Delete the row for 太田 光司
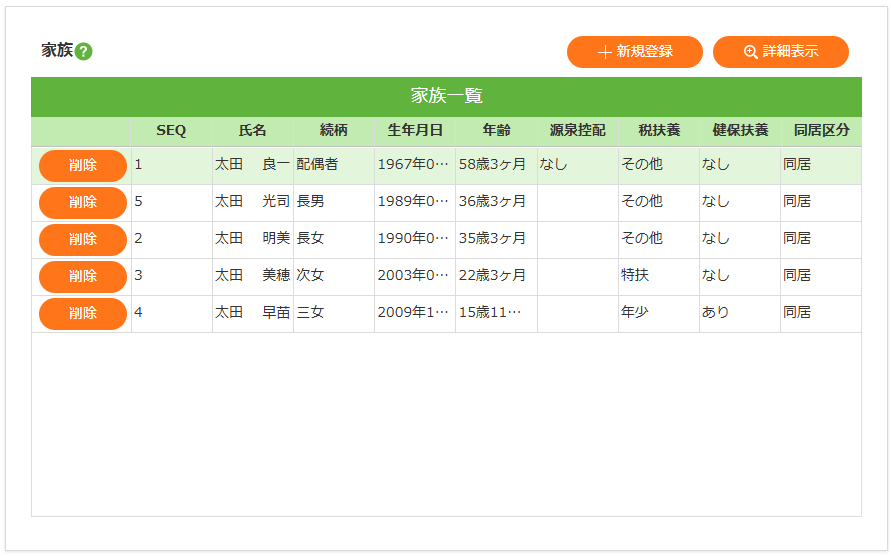 [83, 202]
